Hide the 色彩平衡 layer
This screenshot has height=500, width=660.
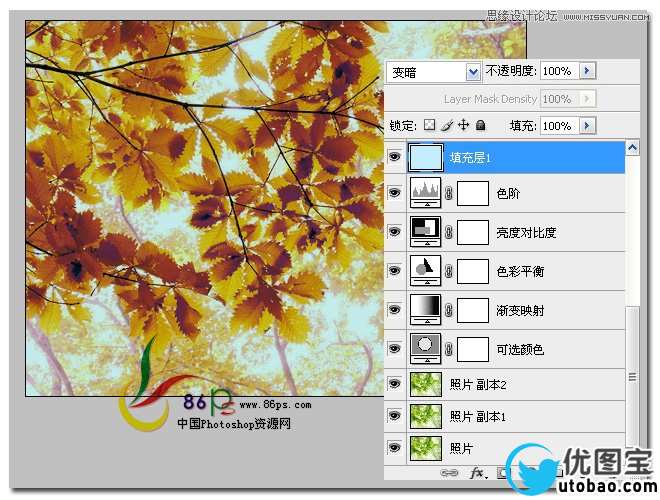[x=394, y=270]
